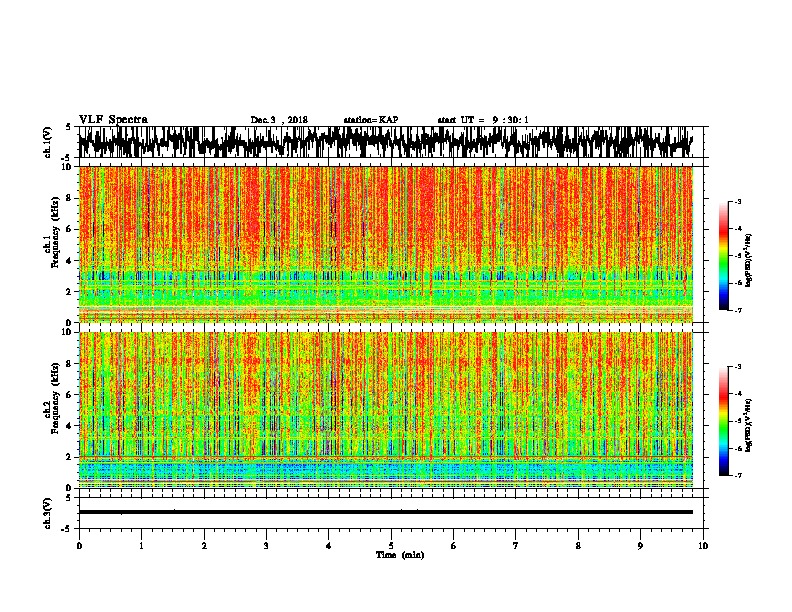This screenshot has height=612, width=792.
Task: Click inside the ch.2 frequency spectrogram
Action: point(385,410)
